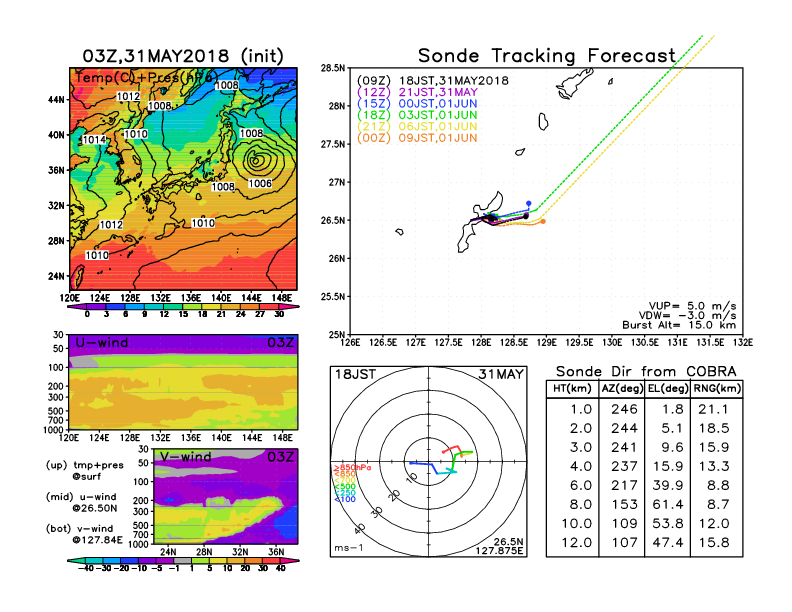Select azimuth value '246' in table
Screen dimensions: 792x612
(624, 409)
